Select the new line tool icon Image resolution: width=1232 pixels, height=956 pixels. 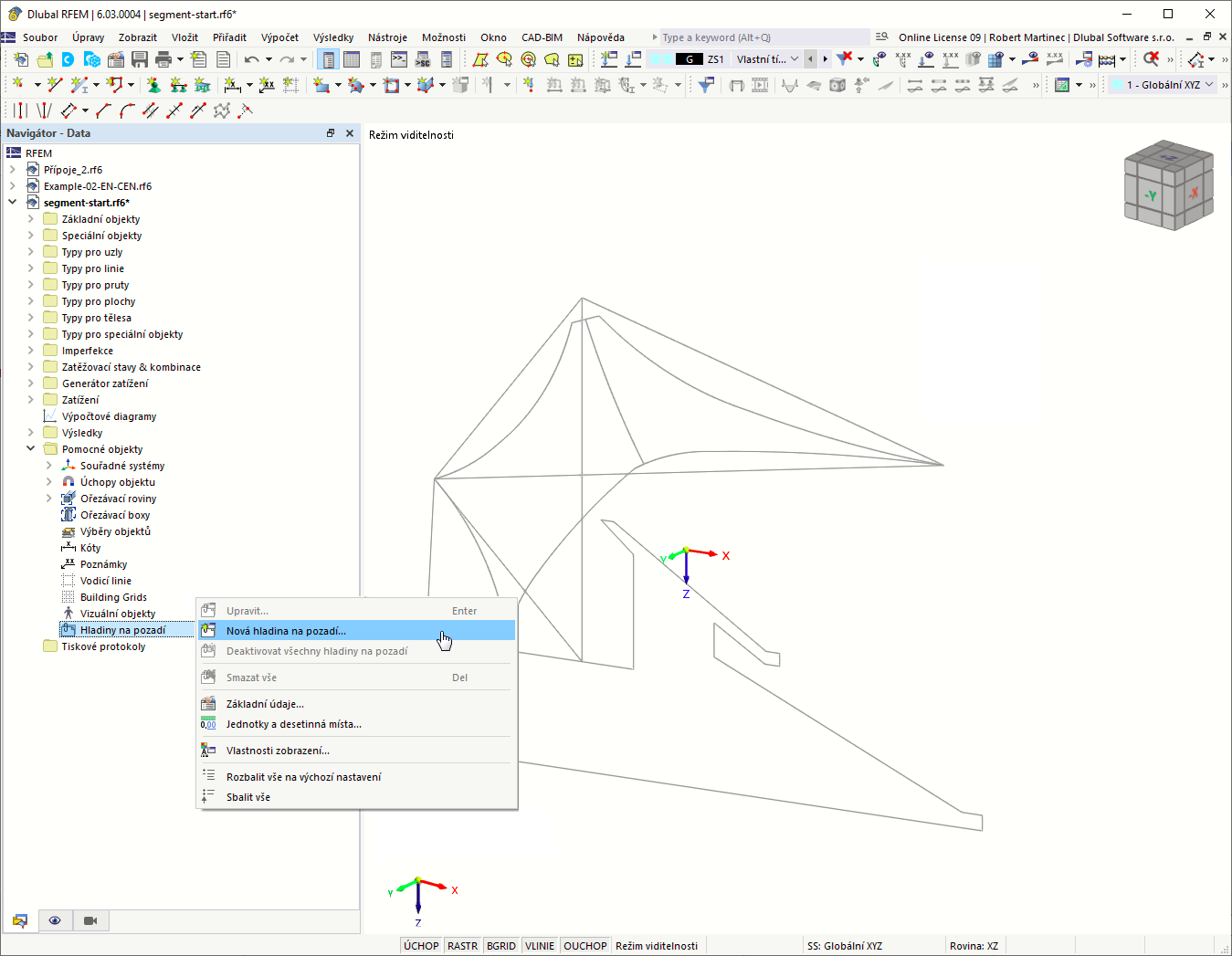(x=55, y=85)
